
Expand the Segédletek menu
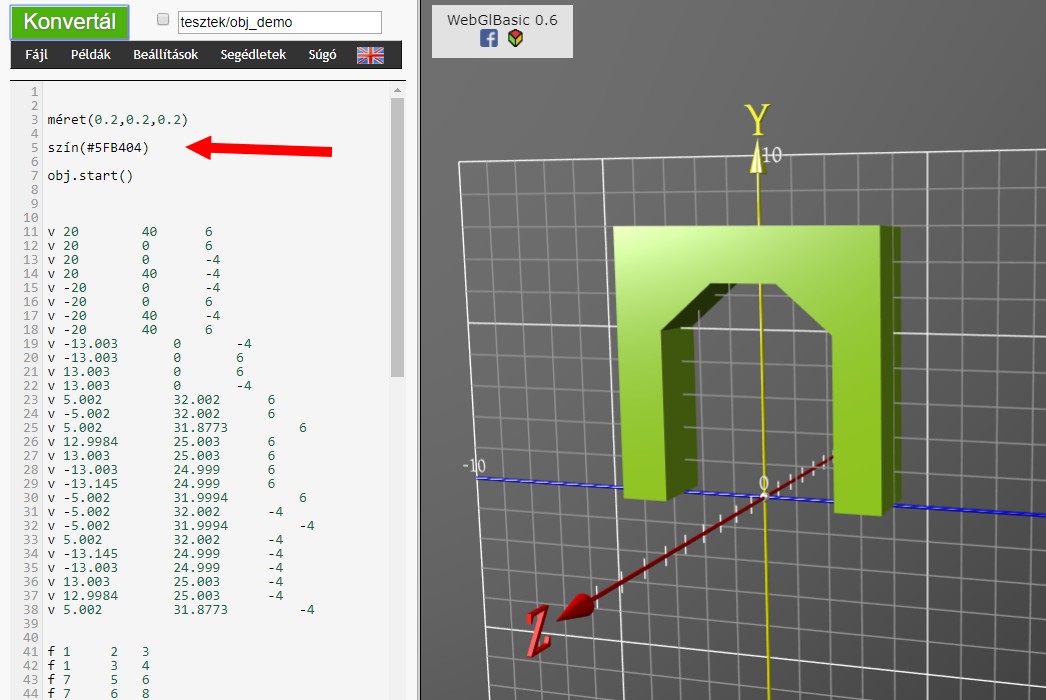point(253,55)
